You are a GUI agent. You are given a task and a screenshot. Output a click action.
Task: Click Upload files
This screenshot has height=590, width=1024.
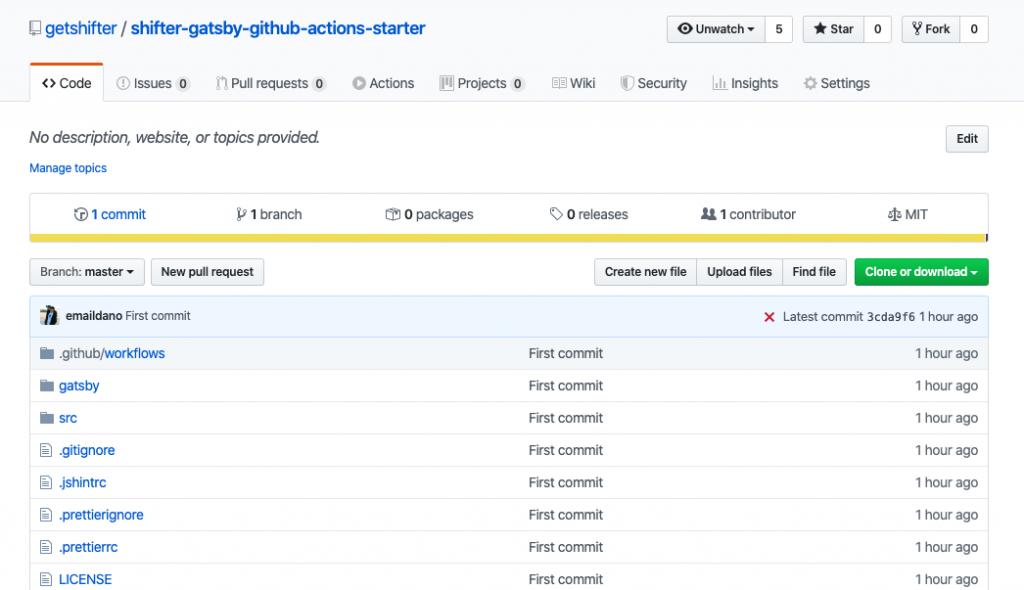click(739, 272)
